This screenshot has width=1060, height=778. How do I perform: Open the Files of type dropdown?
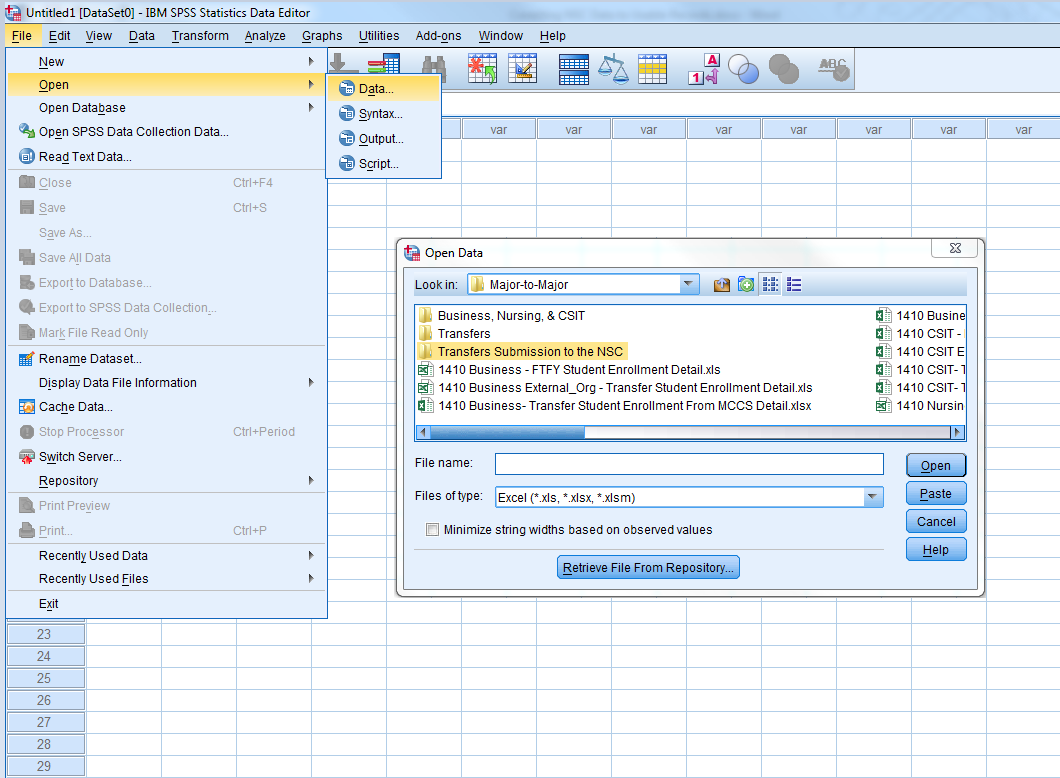click(873, 497)
